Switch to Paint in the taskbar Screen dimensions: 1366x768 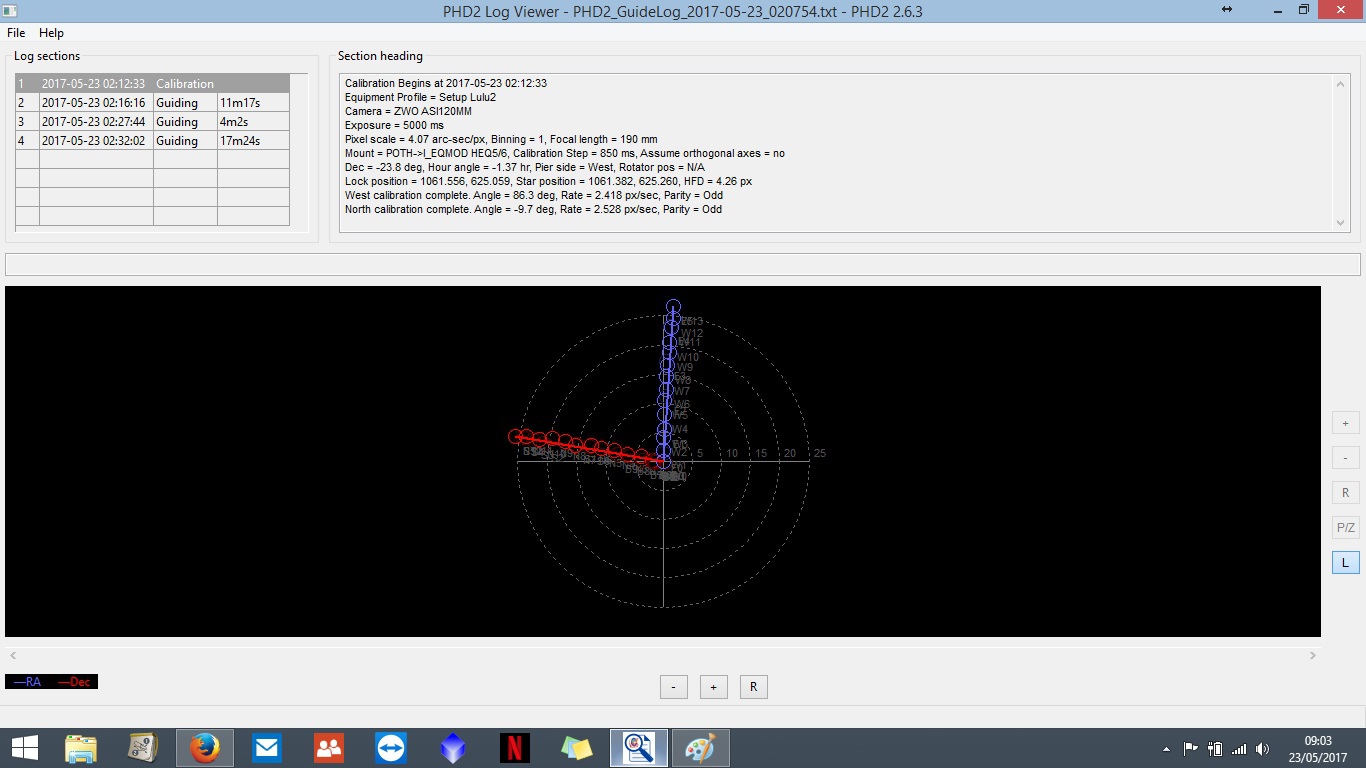pyautogui.click(x=701, y=748)
